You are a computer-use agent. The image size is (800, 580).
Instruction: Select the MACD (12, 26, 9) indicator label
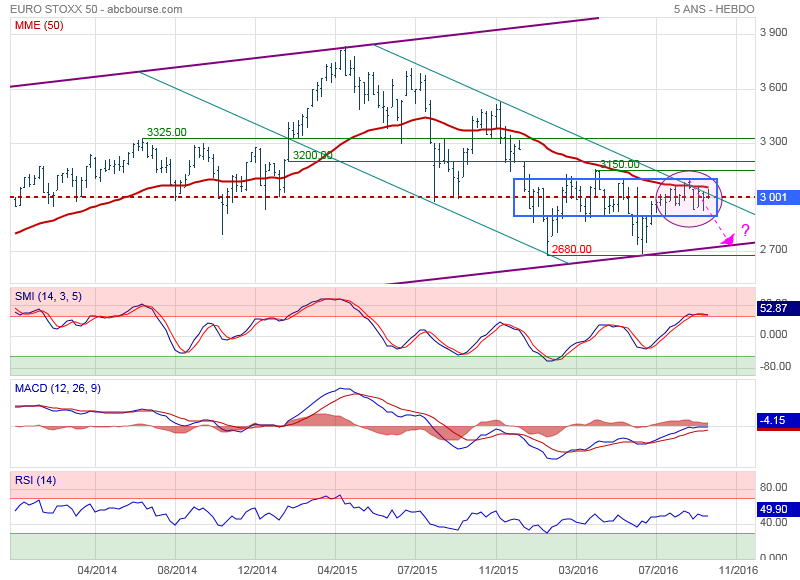tap(58, 388)
